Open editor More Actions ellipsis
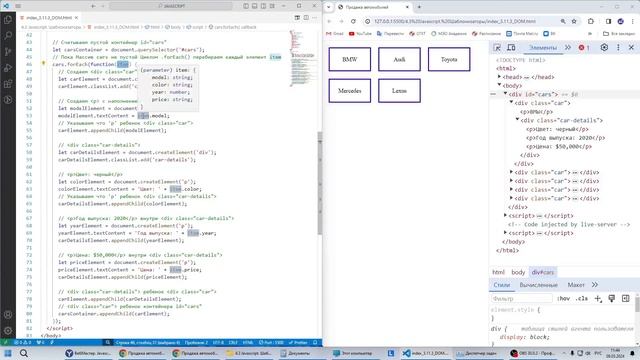This screenshot has height=360, width=640. pos(314,18)
